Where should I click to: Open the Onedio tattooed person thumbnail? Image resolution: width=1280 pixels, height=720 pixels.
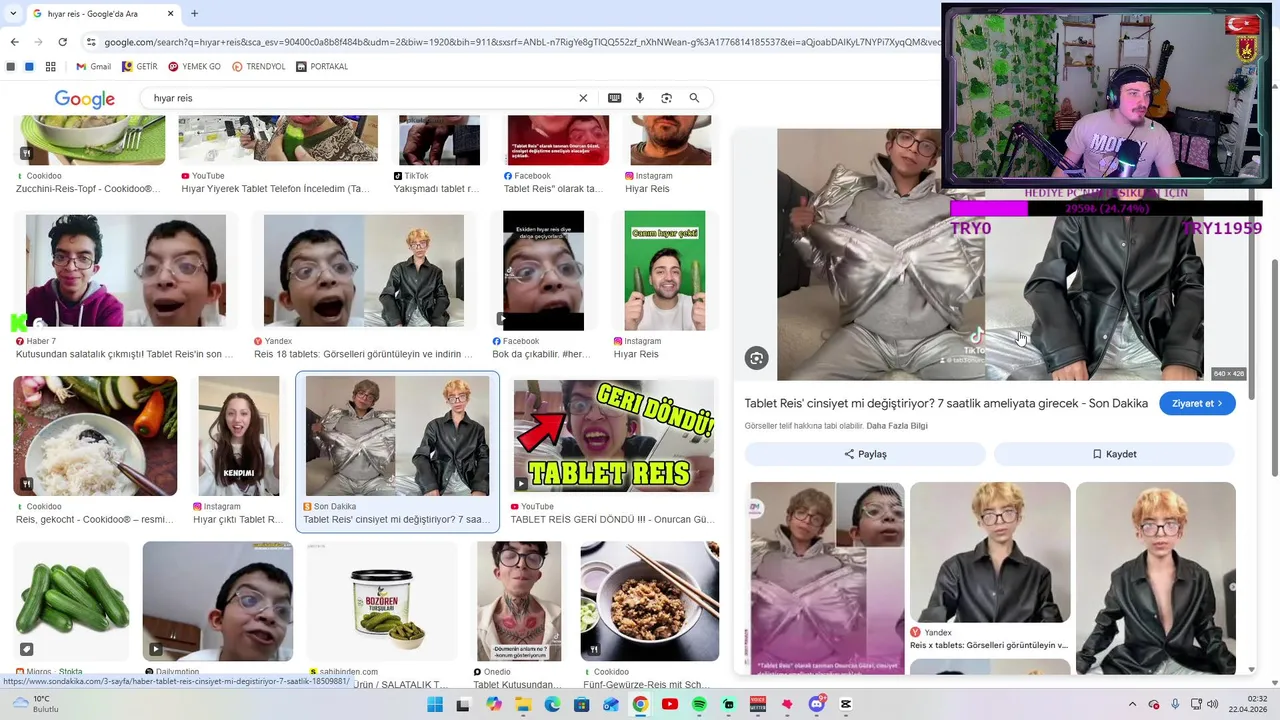[518, 601]
